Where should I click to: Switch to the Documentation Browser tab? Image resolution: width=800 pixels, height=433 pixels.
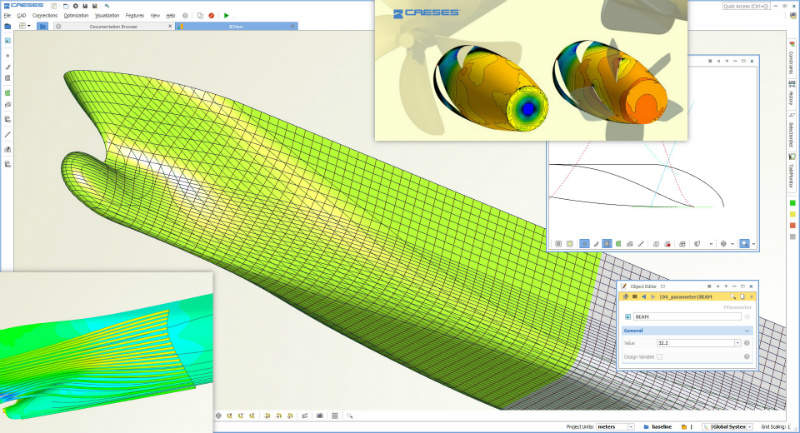coord(112,26)
